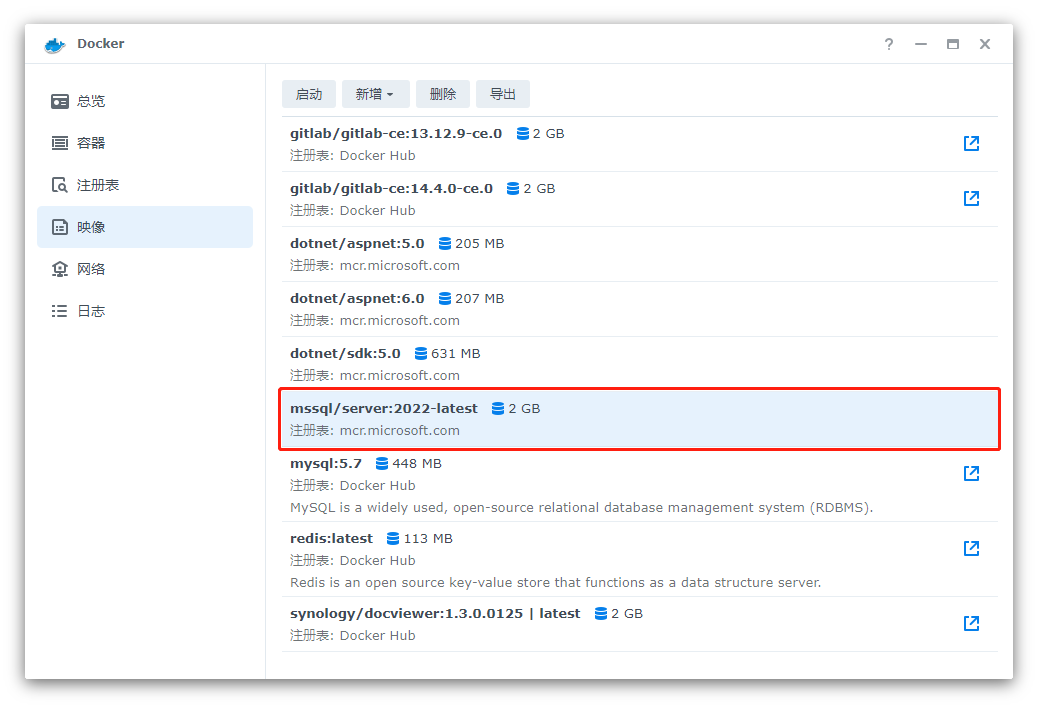Viewport: 1051px width, 713px height.
Task: Click the MySQL RDBMS description text
Action: 581,508
